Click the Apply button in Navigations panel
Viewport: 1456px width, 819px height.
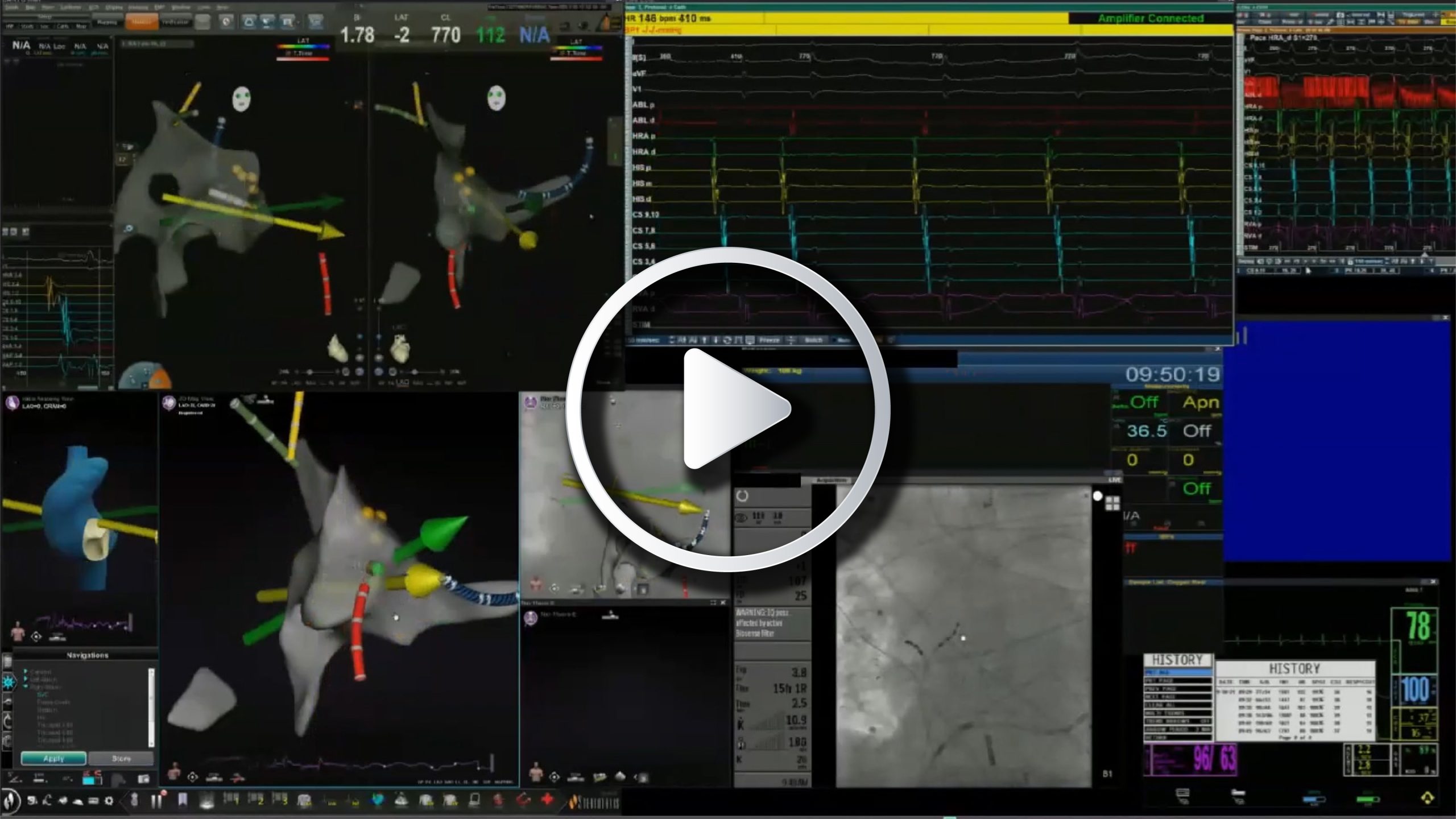point(54,759)
